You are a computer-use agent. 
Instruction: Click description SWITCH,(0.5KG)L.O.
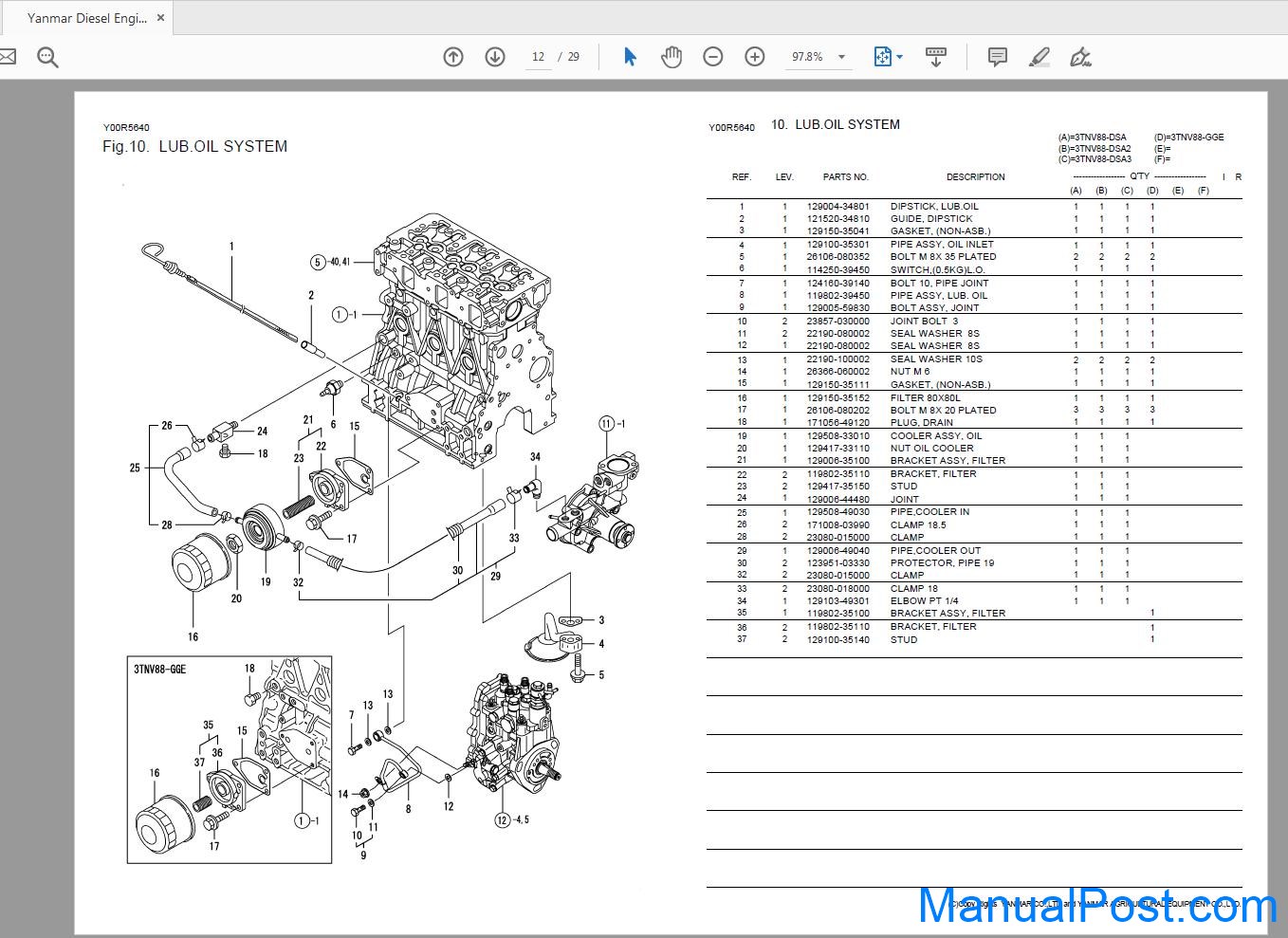pos(937,269)
